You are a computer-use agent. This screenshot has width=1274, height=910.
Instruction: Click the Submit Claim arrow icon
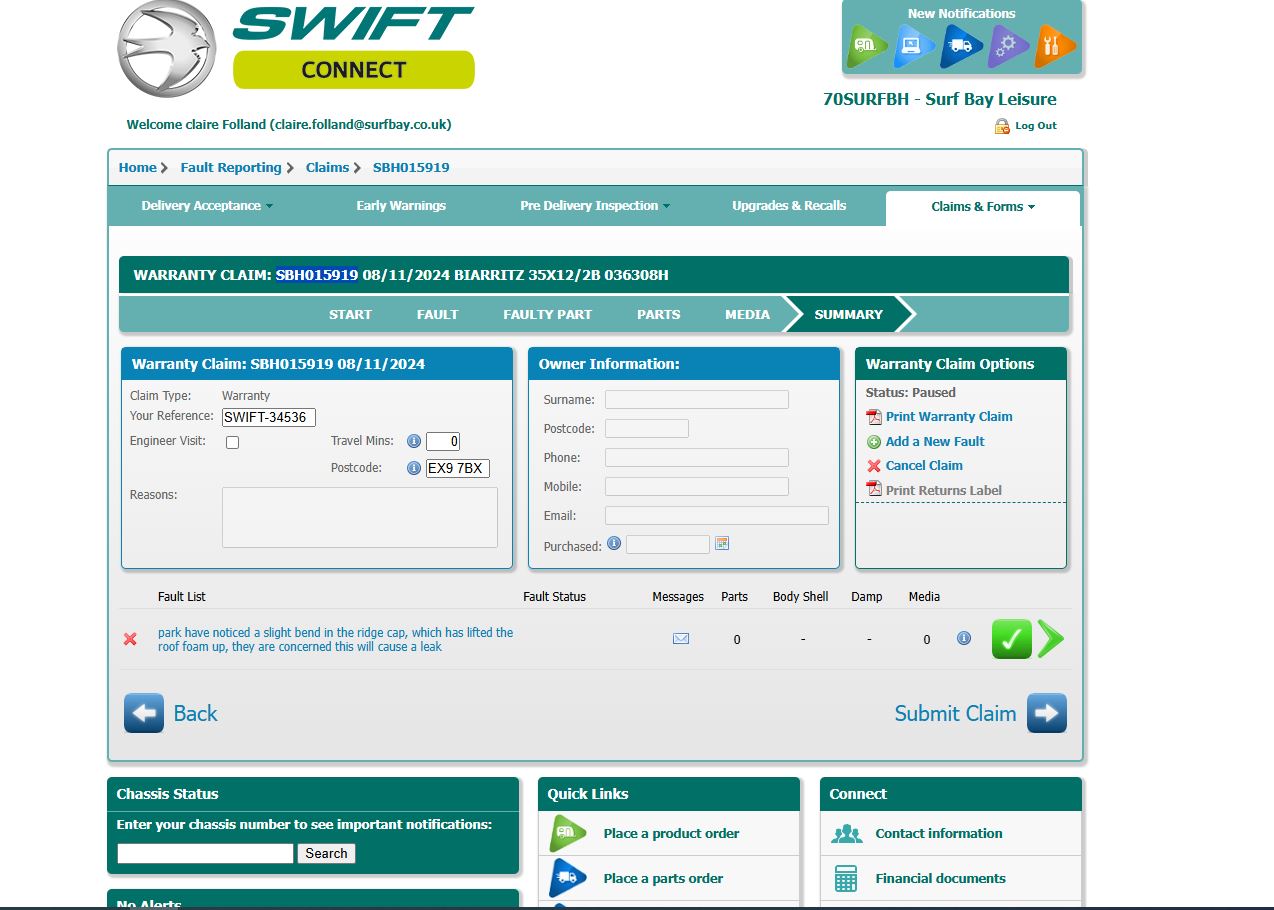point(1047,713)
